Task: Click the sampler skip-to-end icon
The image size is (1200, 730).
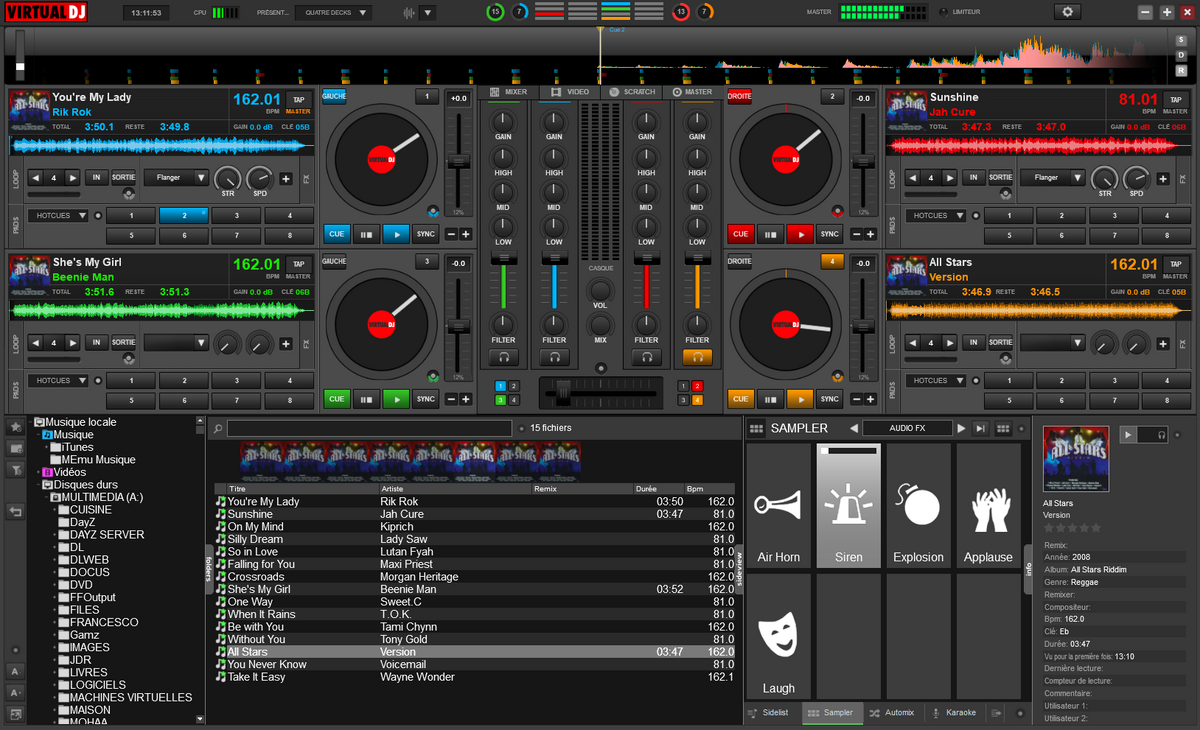Action: (x=981, y=428)
